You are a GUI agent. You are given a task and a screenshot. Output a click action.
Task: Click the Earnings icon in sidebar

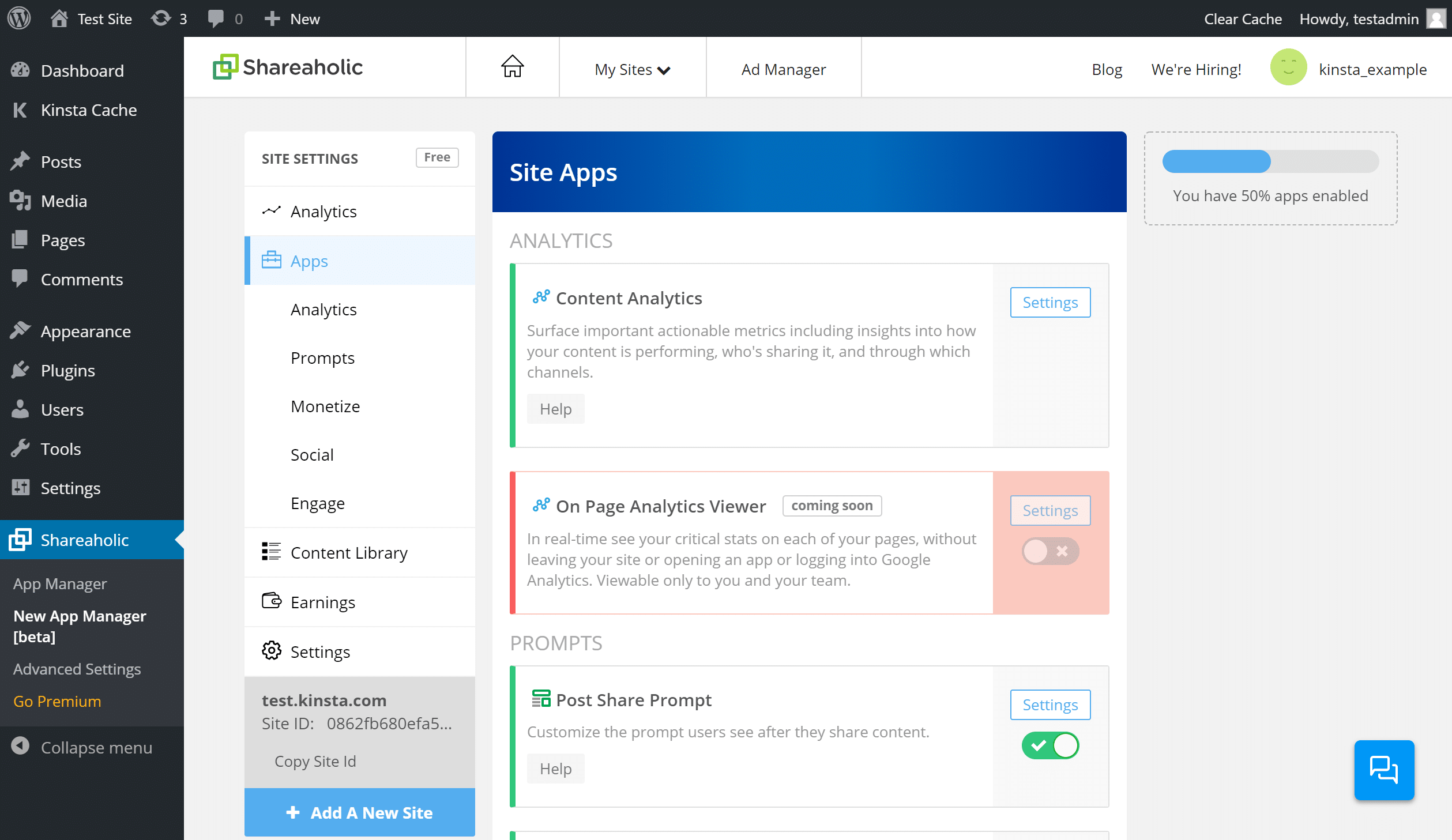coord(271,601)
